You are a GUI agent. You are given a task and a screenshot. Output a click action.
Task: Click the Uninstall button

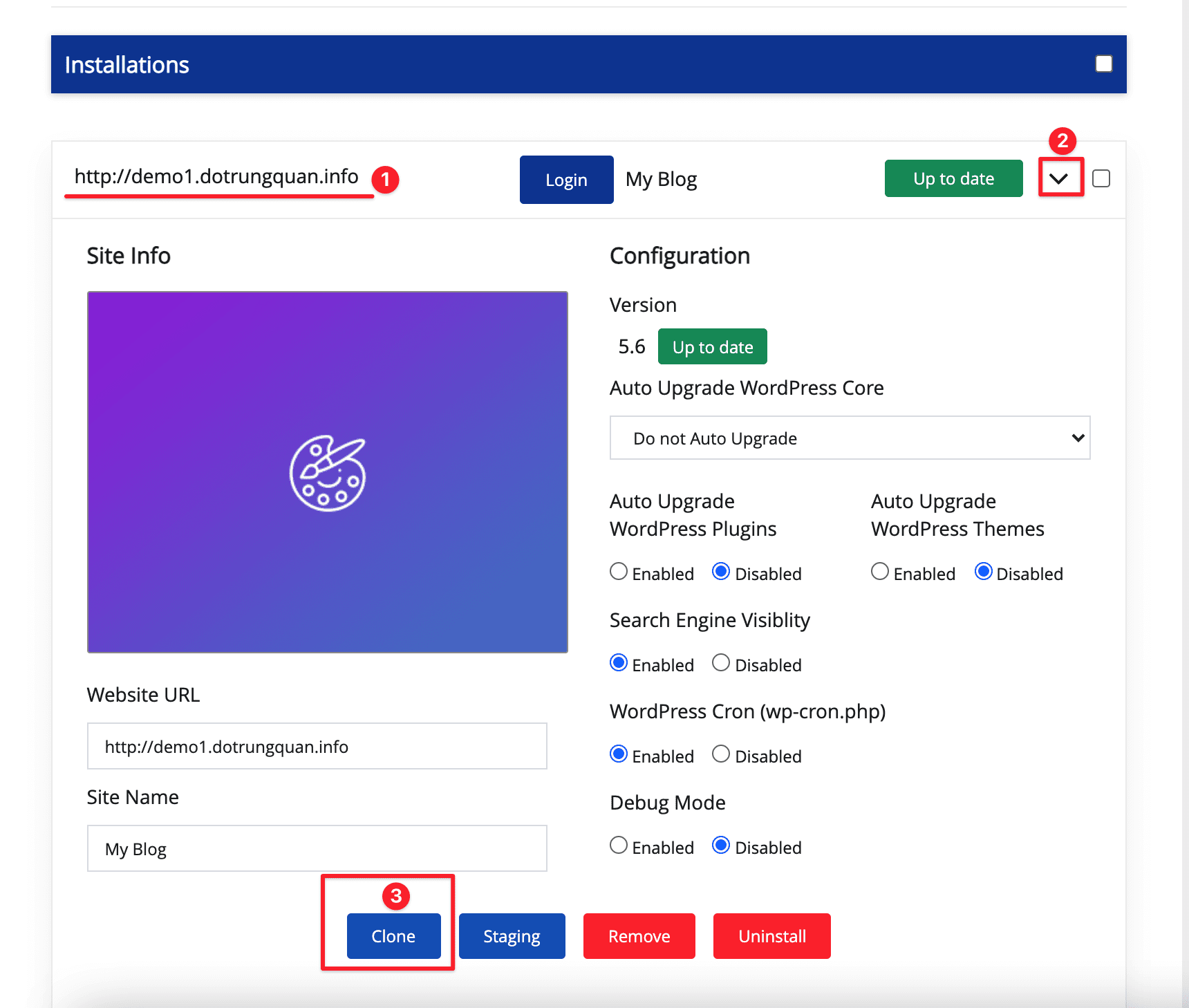coord(771,936)
